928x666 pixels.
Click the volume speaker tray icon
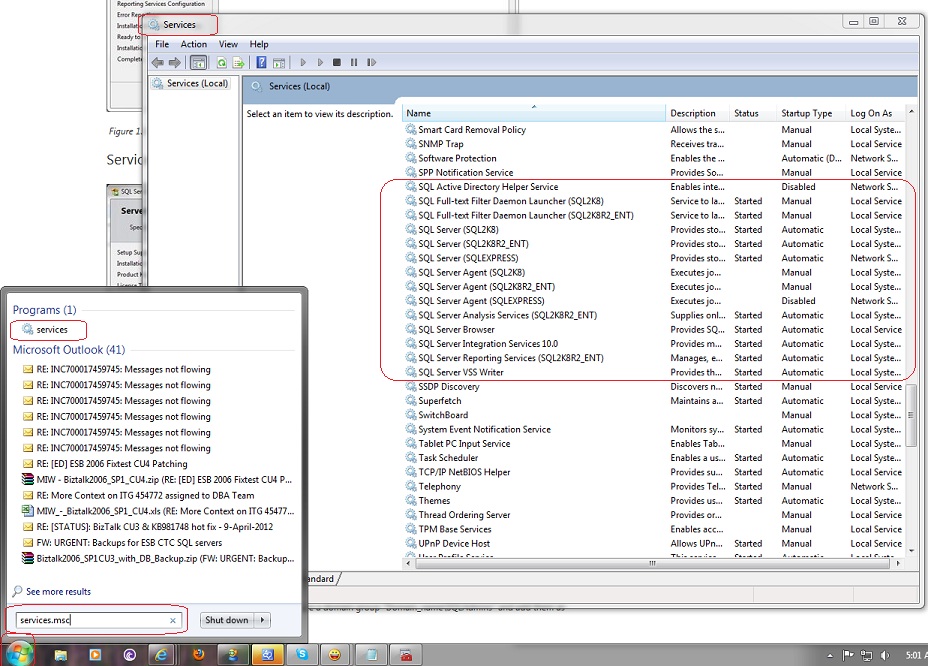pyautogui.click(x=885, y=655)
